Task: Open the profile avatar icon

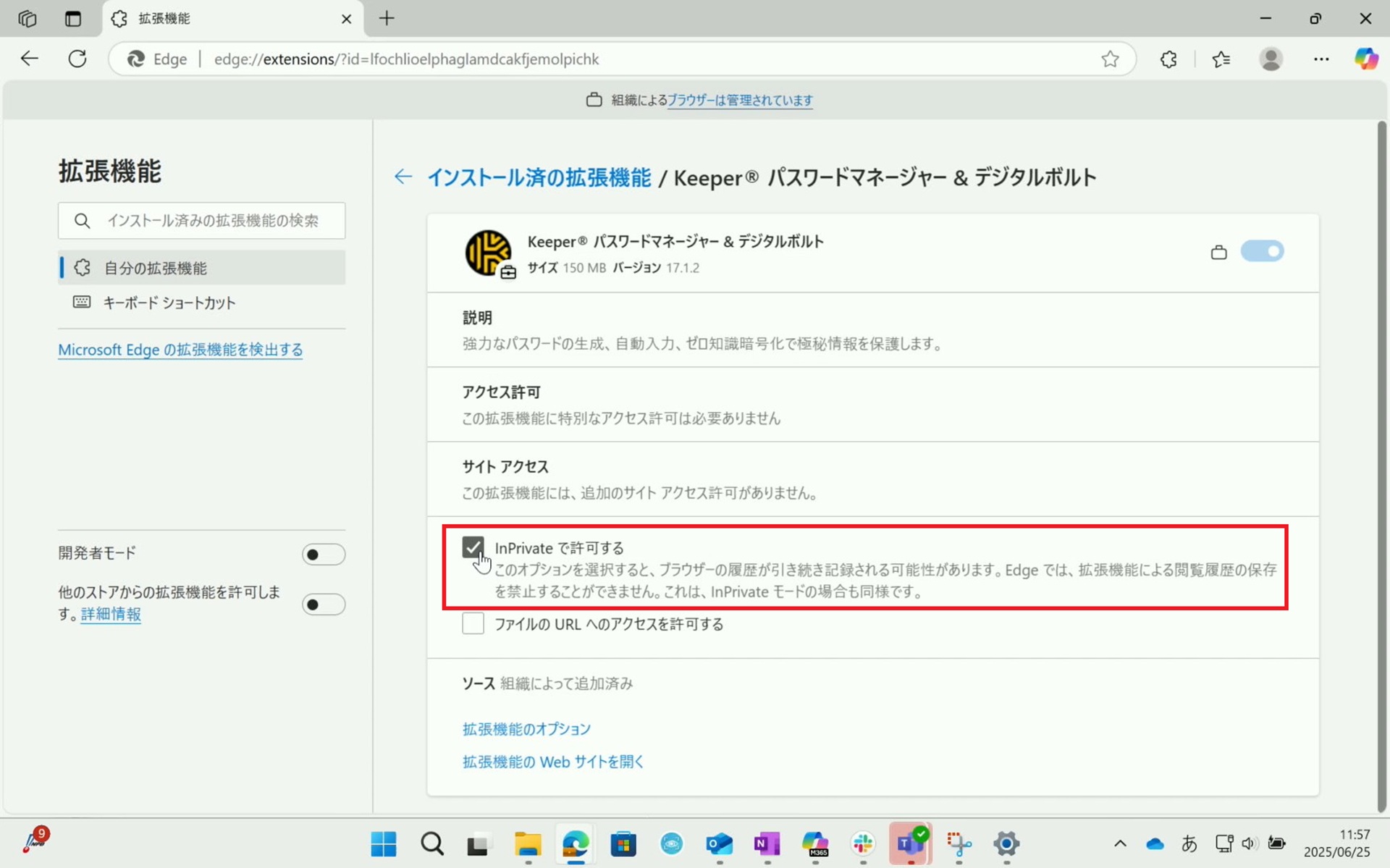Action: coord(1271,59)
